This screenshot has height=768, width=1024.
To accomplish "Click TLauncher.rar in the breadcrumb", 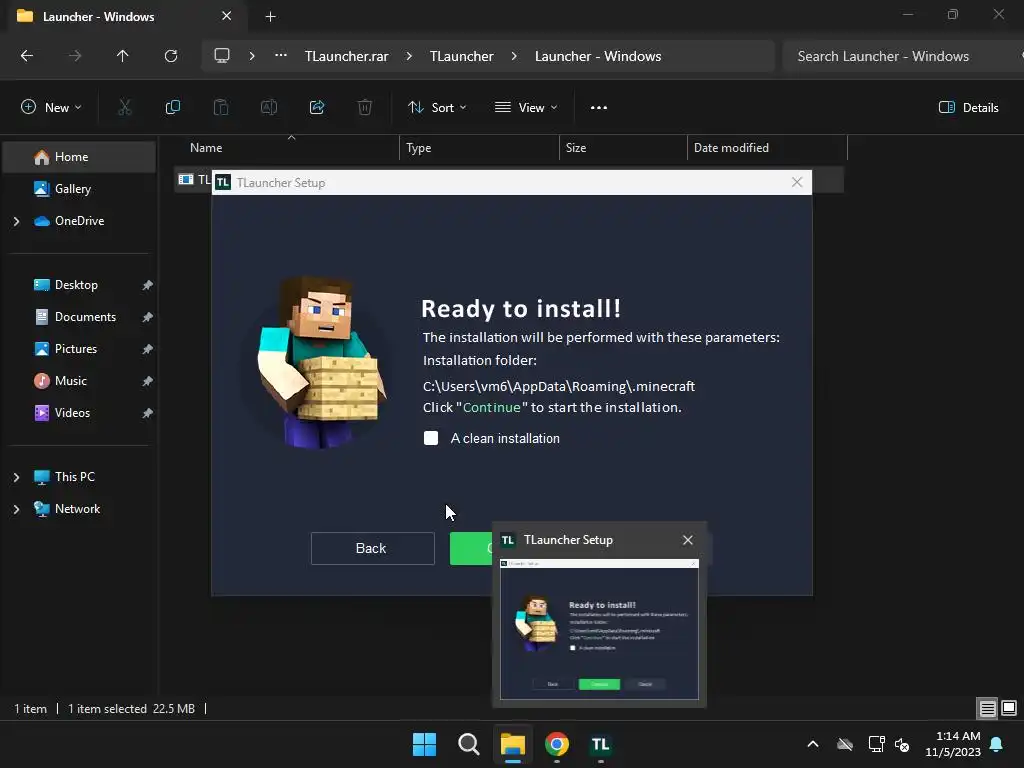I will [x=346, y=56].
